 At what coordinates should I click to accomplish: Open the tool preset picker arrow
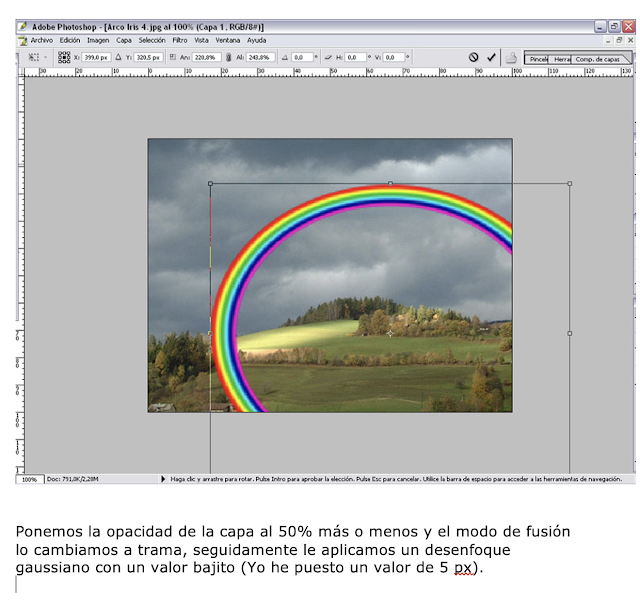tap(46, 58)
